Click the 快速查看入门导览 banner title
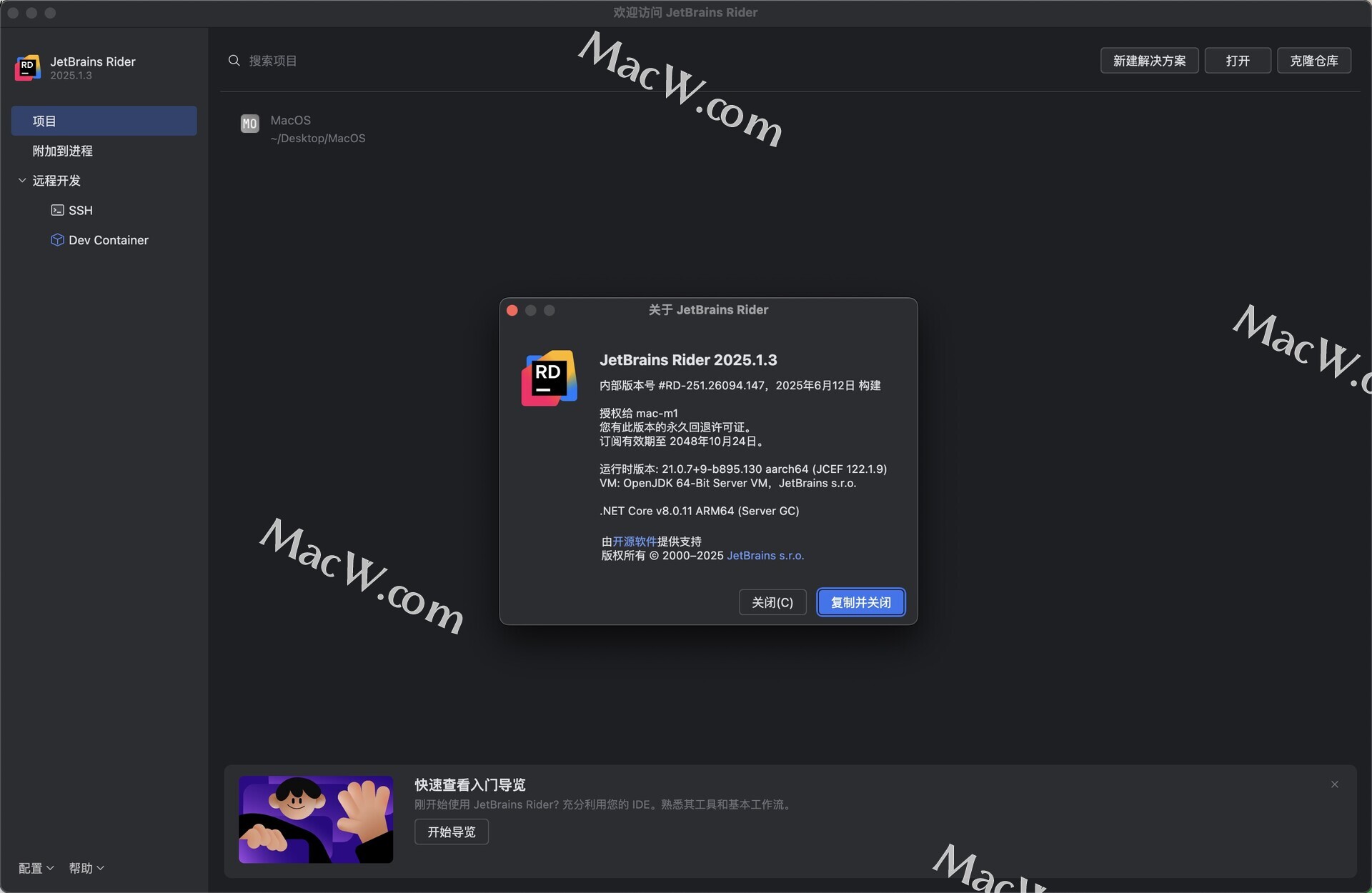 pyautogui.click(x=470, y=785)
